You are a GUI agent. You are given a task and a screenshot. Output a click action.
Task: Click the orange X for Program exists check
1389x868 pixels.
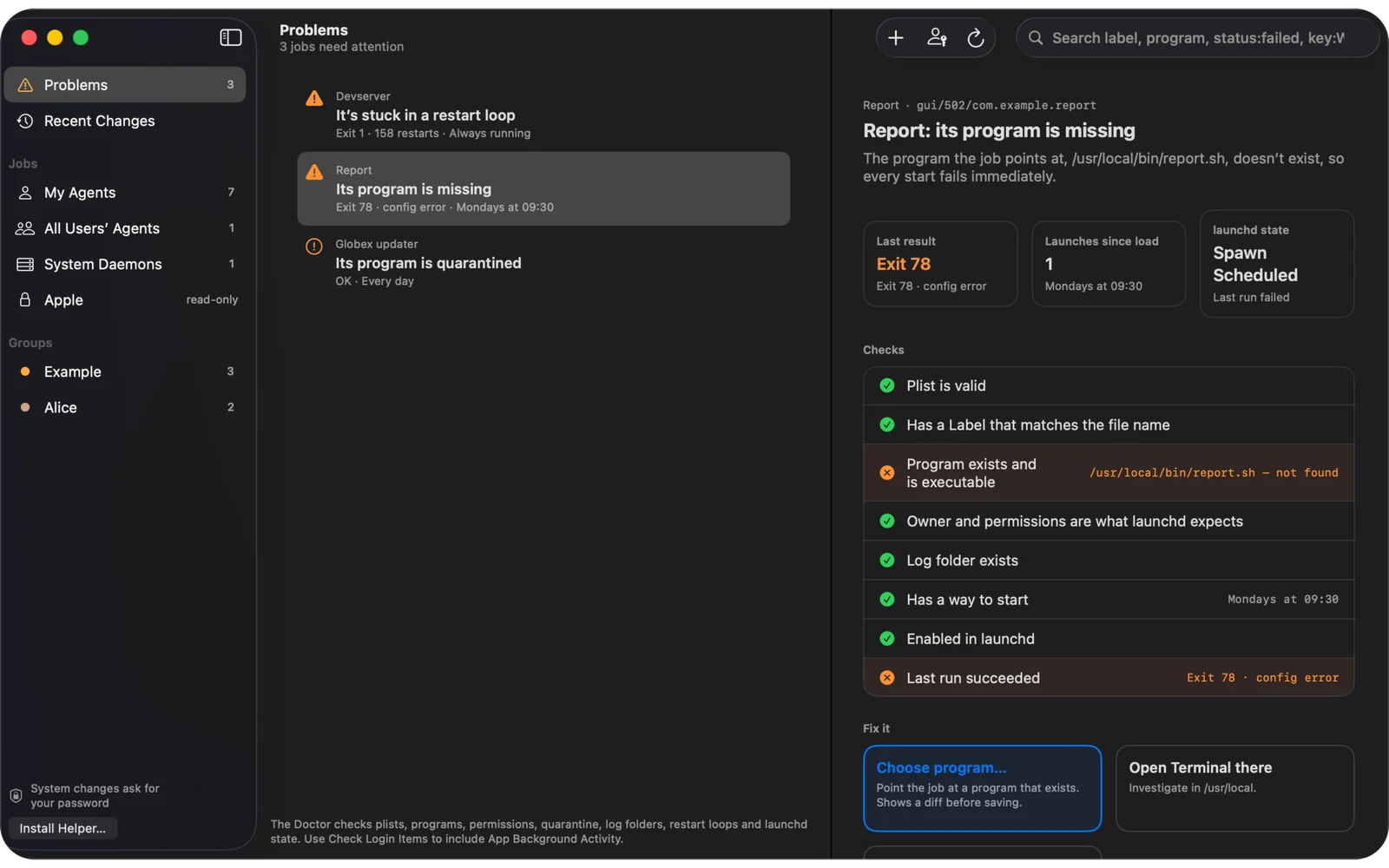(887, 473)
